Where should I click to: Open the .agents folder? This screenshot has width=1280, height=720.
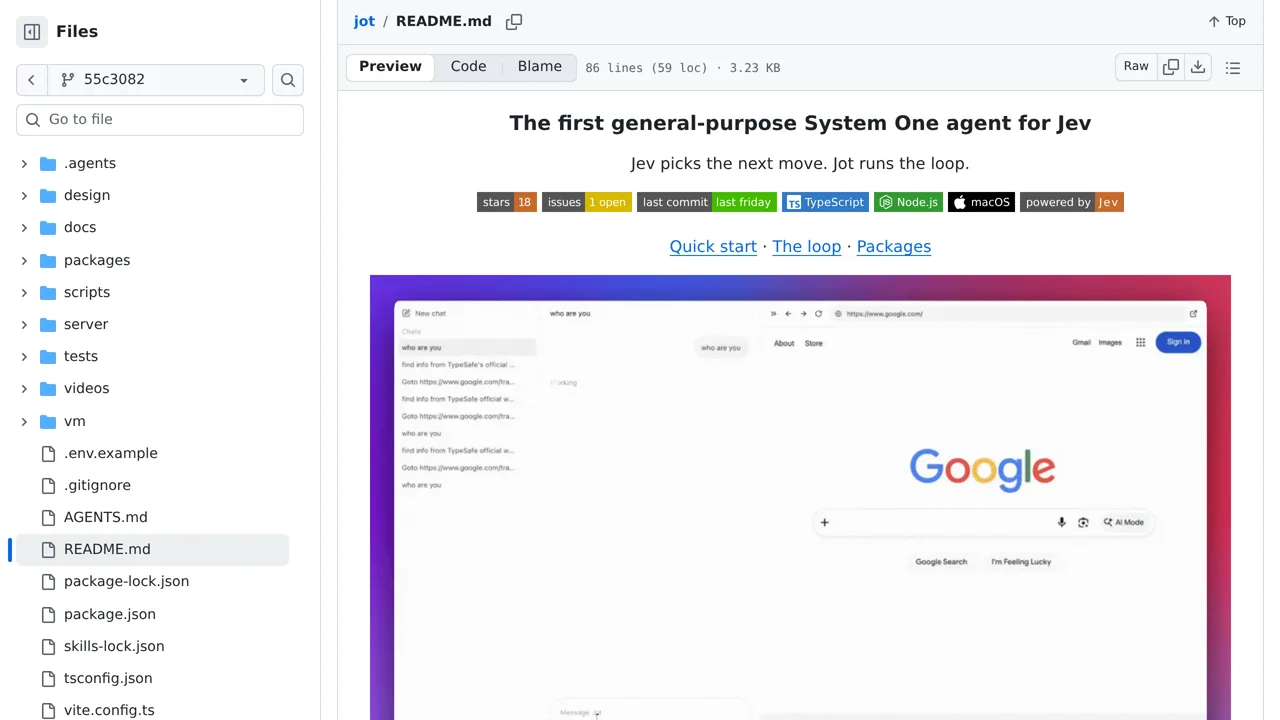[x=89, y=163]
